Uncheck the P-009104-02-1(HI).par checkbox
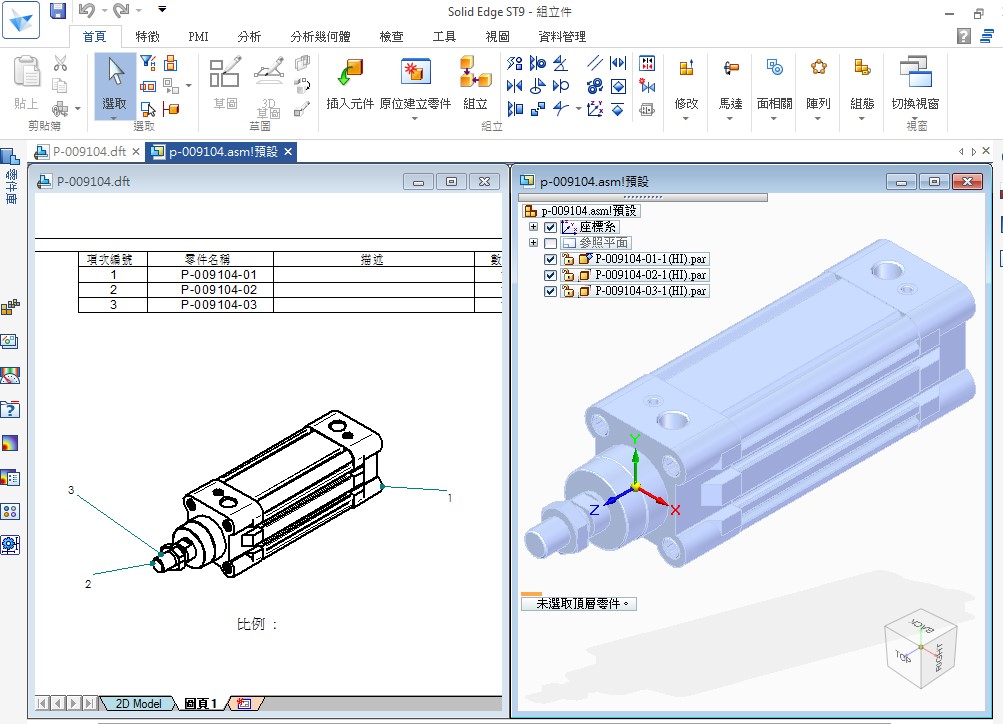Viewport: 1003px width, 724px height. click(550, 275)
